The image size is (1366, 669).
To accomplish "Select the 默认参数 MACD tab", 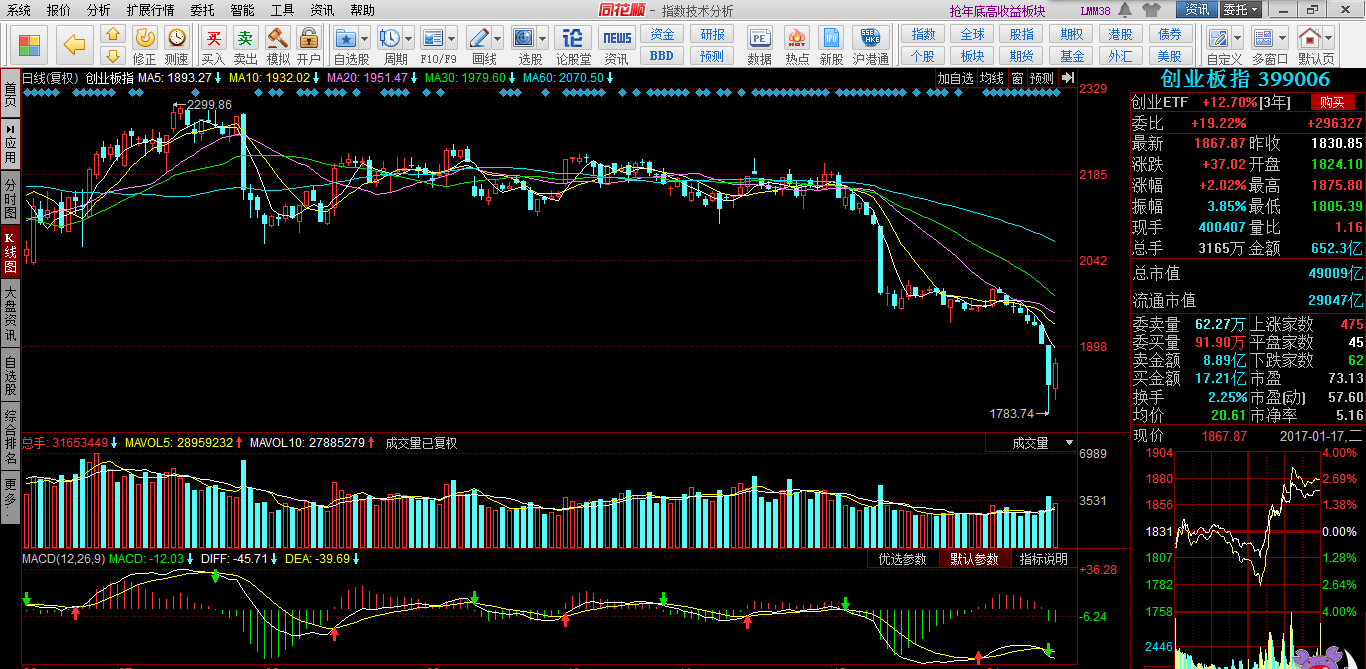I will [x=974, y=559].
